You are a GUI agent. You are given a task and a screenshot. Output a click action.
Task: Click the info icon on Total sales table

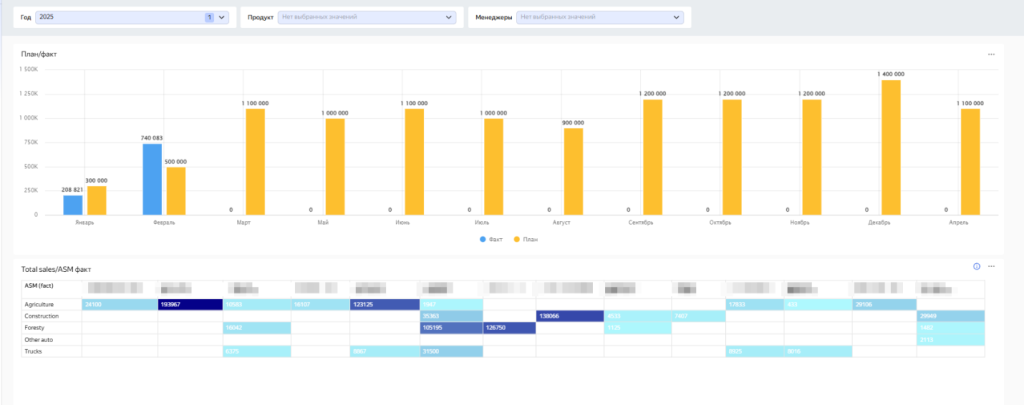[977, 267]
